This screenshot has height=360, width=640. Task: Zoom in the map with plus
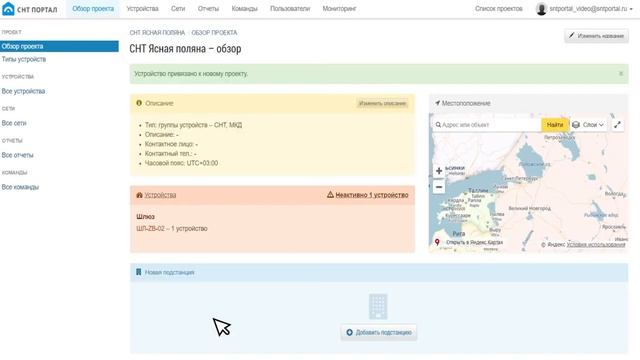pyautogui.click(x=439, y=171)
